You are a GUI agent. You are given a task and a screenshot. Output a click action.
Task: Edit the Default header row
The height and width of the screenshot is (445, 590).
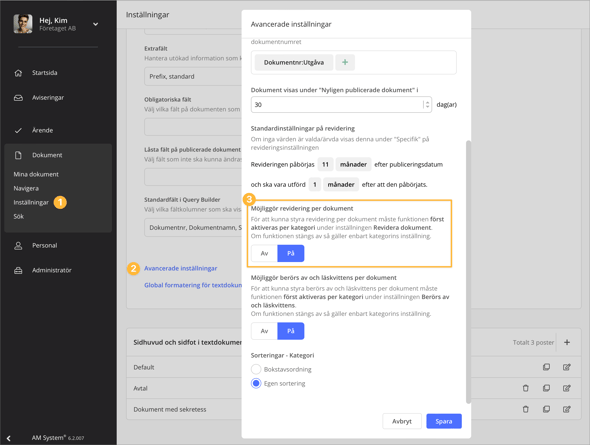(567, 367)
